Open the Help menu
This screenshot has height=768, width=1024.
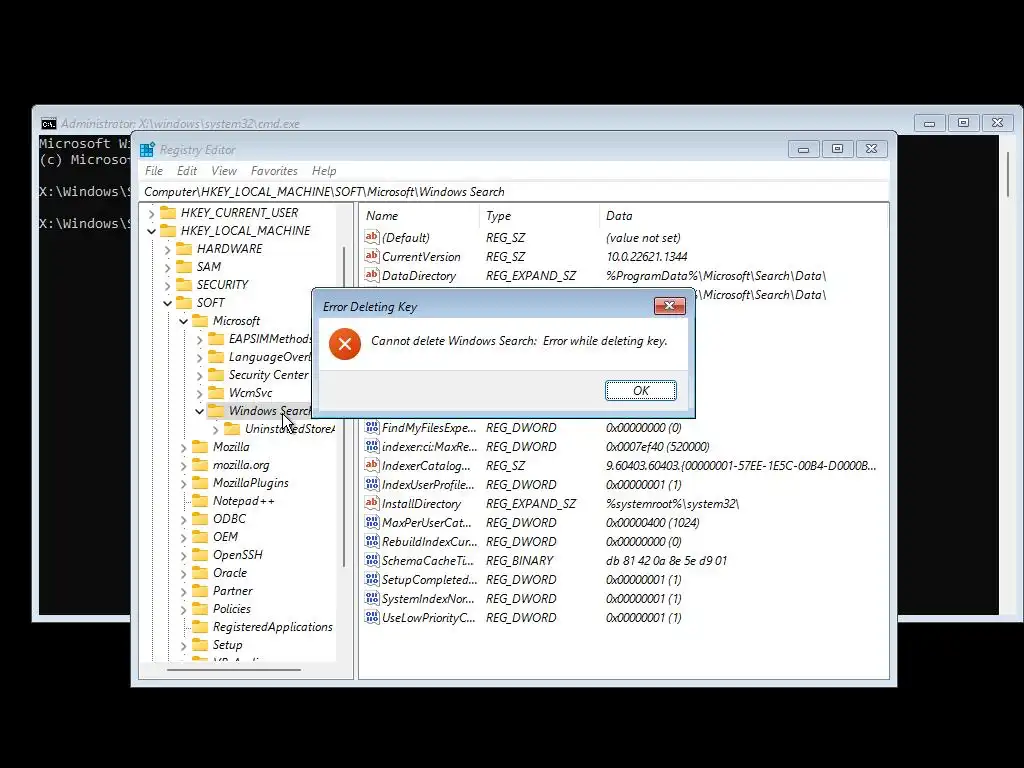point(324,170)
